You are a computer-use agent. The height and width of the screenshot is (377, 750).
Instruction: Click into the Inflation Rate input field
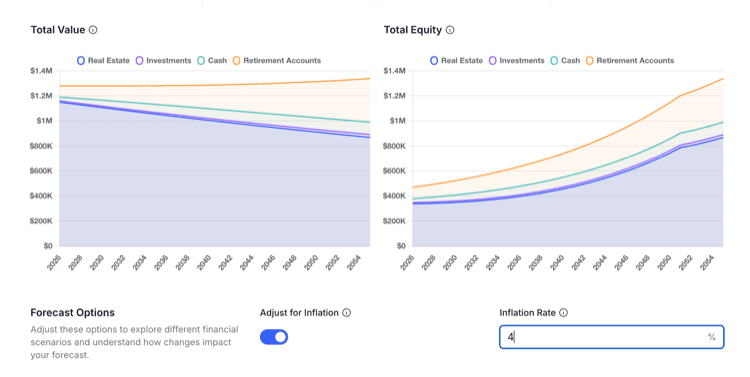[x=611, y=337]
